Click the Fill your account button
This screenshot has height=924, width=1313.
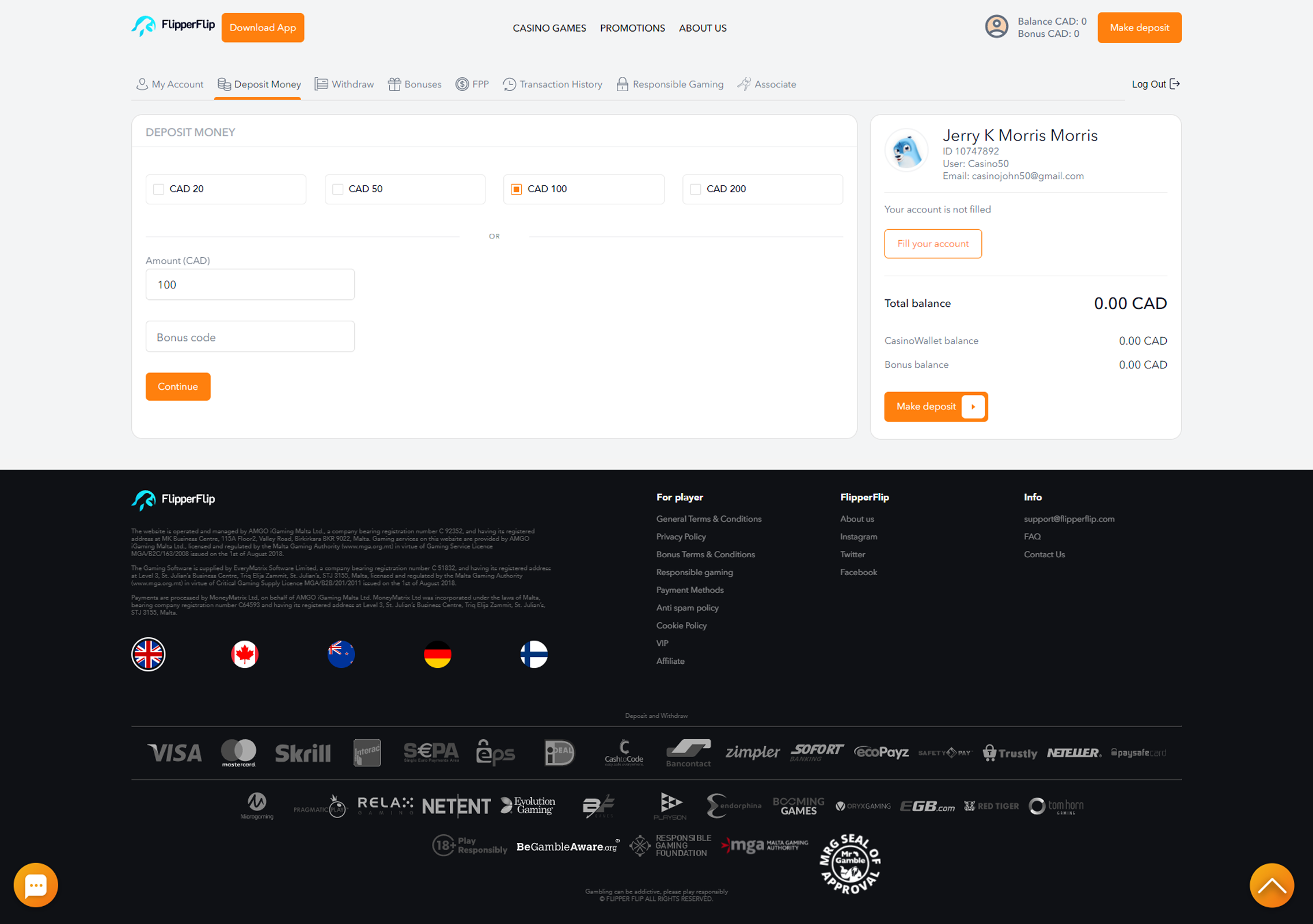point(933,244)
